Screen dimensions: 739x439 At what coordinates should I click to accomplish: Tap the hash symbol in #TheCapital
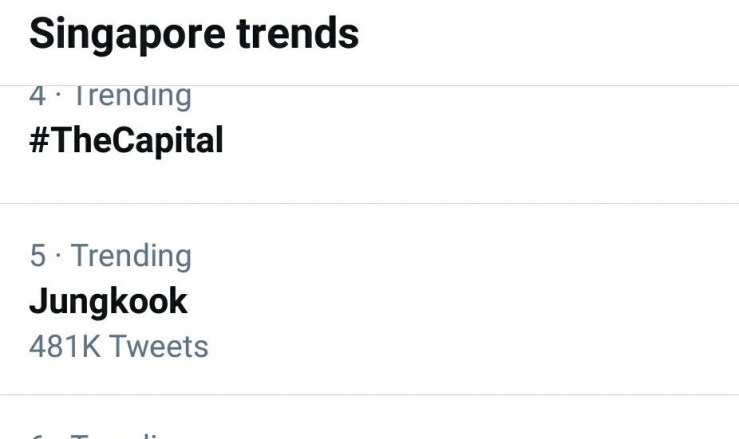click(x=39, y=140)
